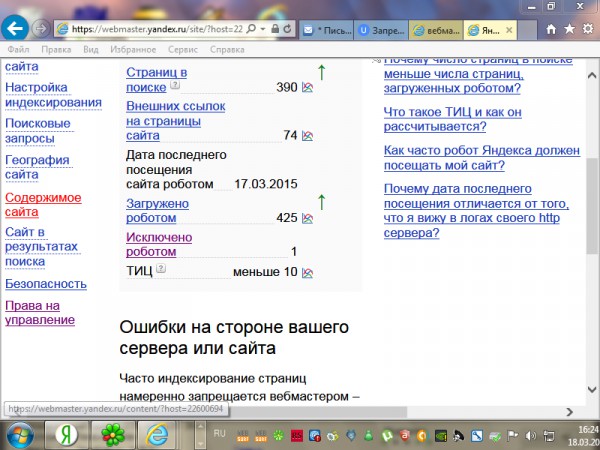The image size is (600, 450).
Task: Open 'Исключено роботом' link
Action: pos(159,245)
